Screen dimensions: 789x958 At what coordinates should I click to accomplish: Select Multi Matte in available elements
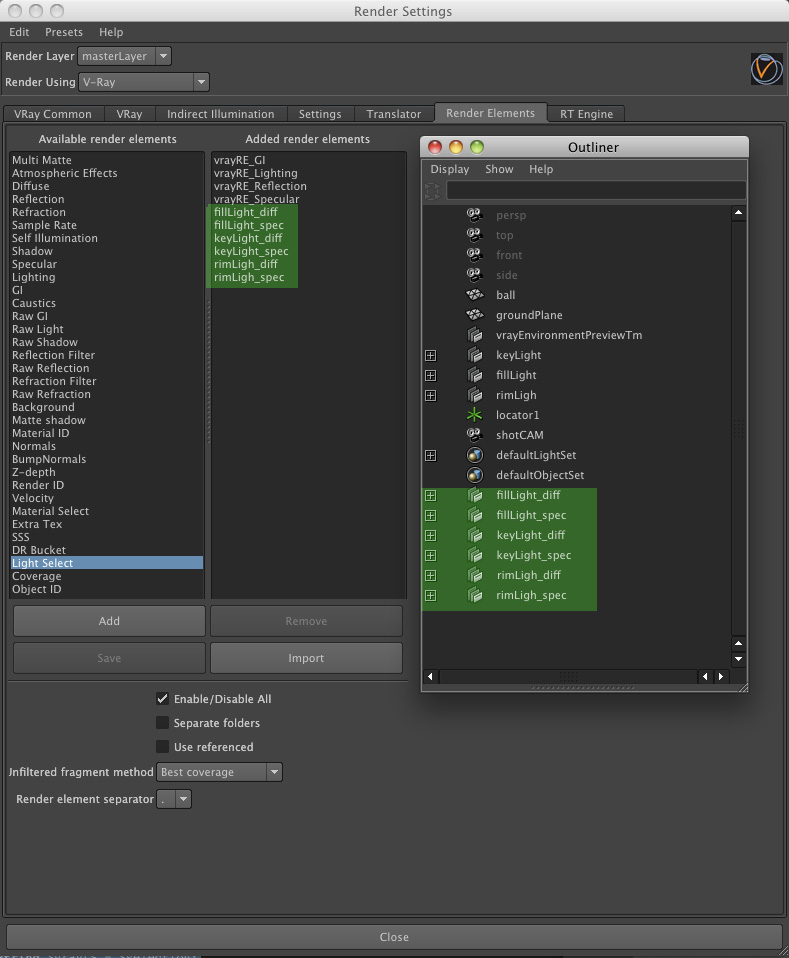107,160
